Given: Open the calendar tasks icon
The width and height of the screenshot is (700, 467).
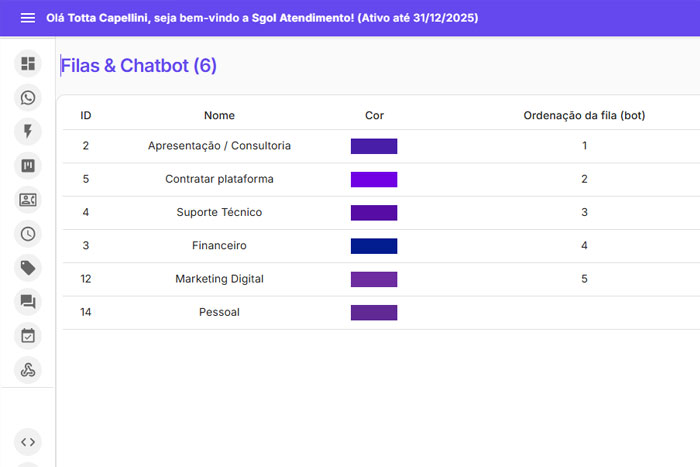Looking at the screenshot, I should [28, 336].
